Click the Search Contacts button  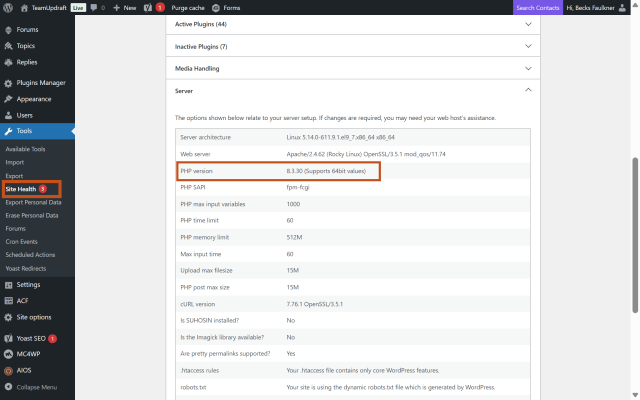click(538, 8)
